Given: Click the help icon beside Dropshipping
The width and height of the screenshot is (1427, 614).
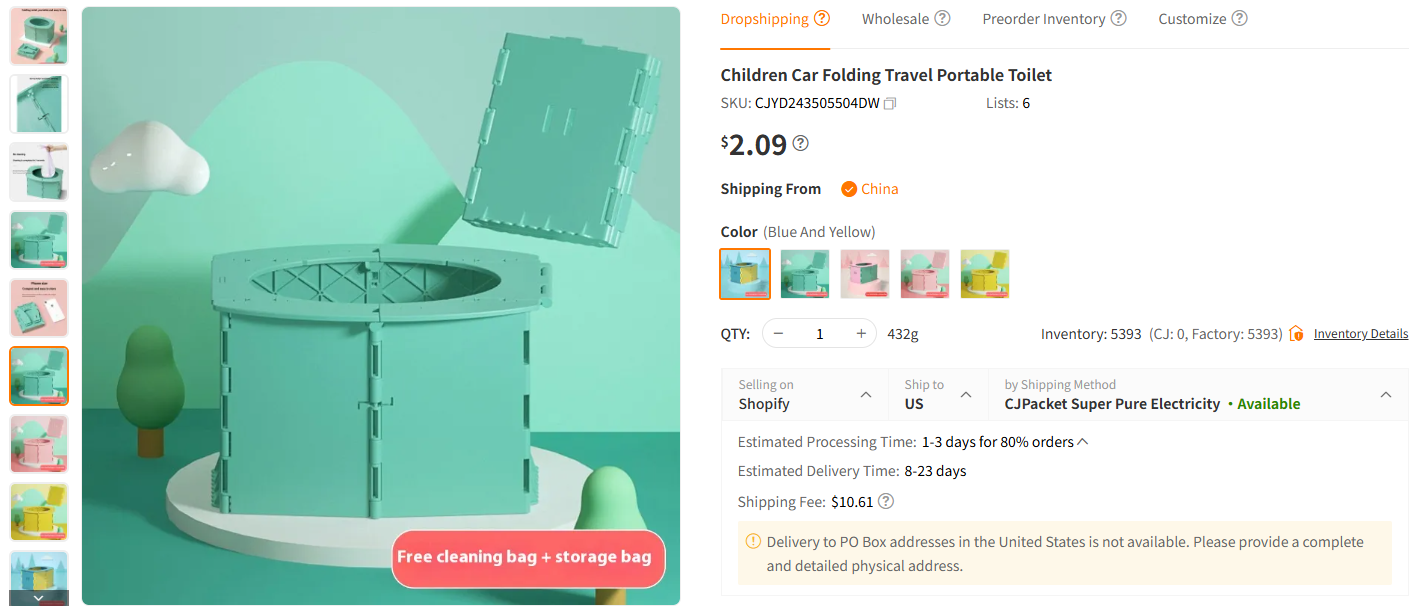Looking at the screenshot, I should [823, 17].
